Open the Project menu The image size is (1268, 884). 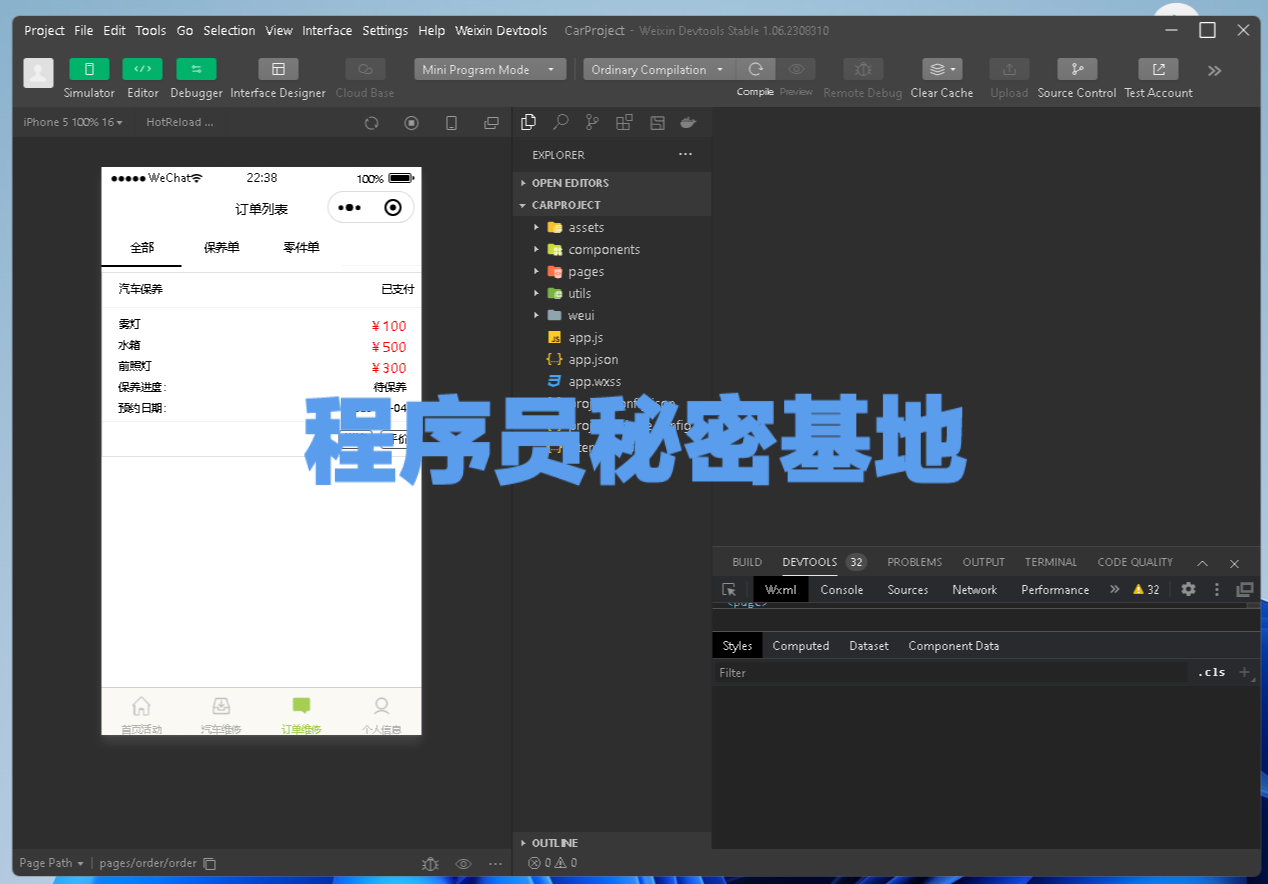pos(44,30)
